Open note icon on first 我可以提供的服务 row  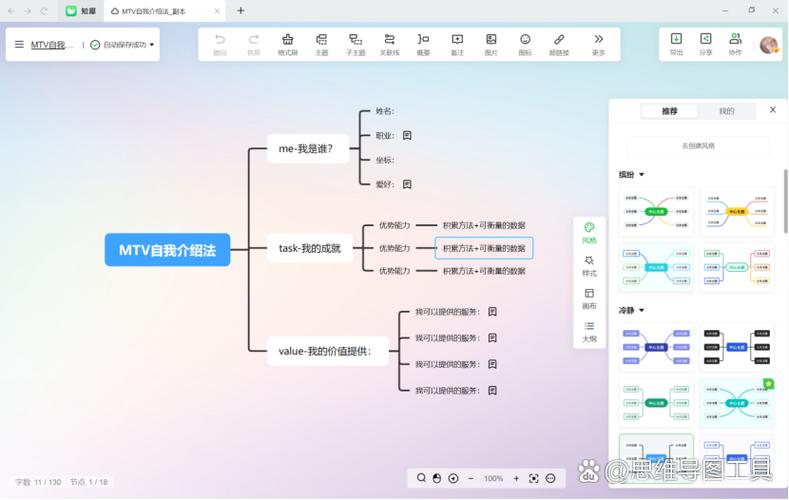[492, 312]
